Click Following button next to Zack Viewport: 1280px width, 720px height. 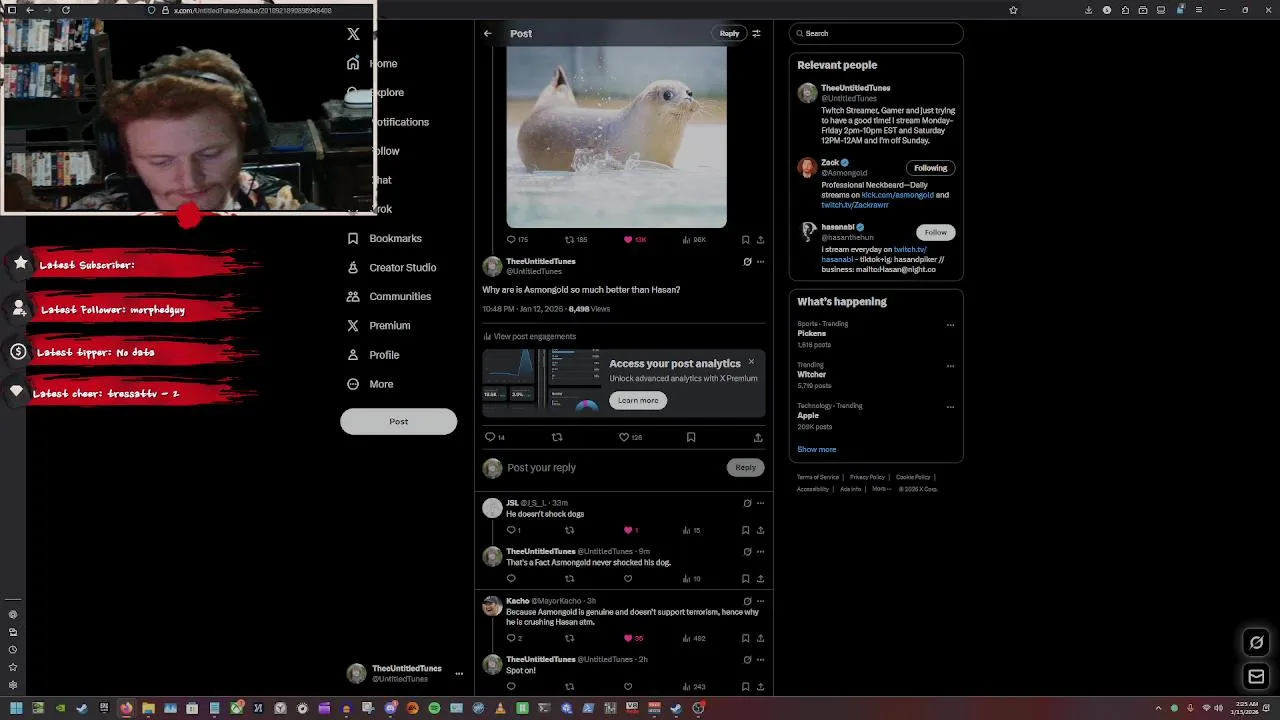pos(930,168)
